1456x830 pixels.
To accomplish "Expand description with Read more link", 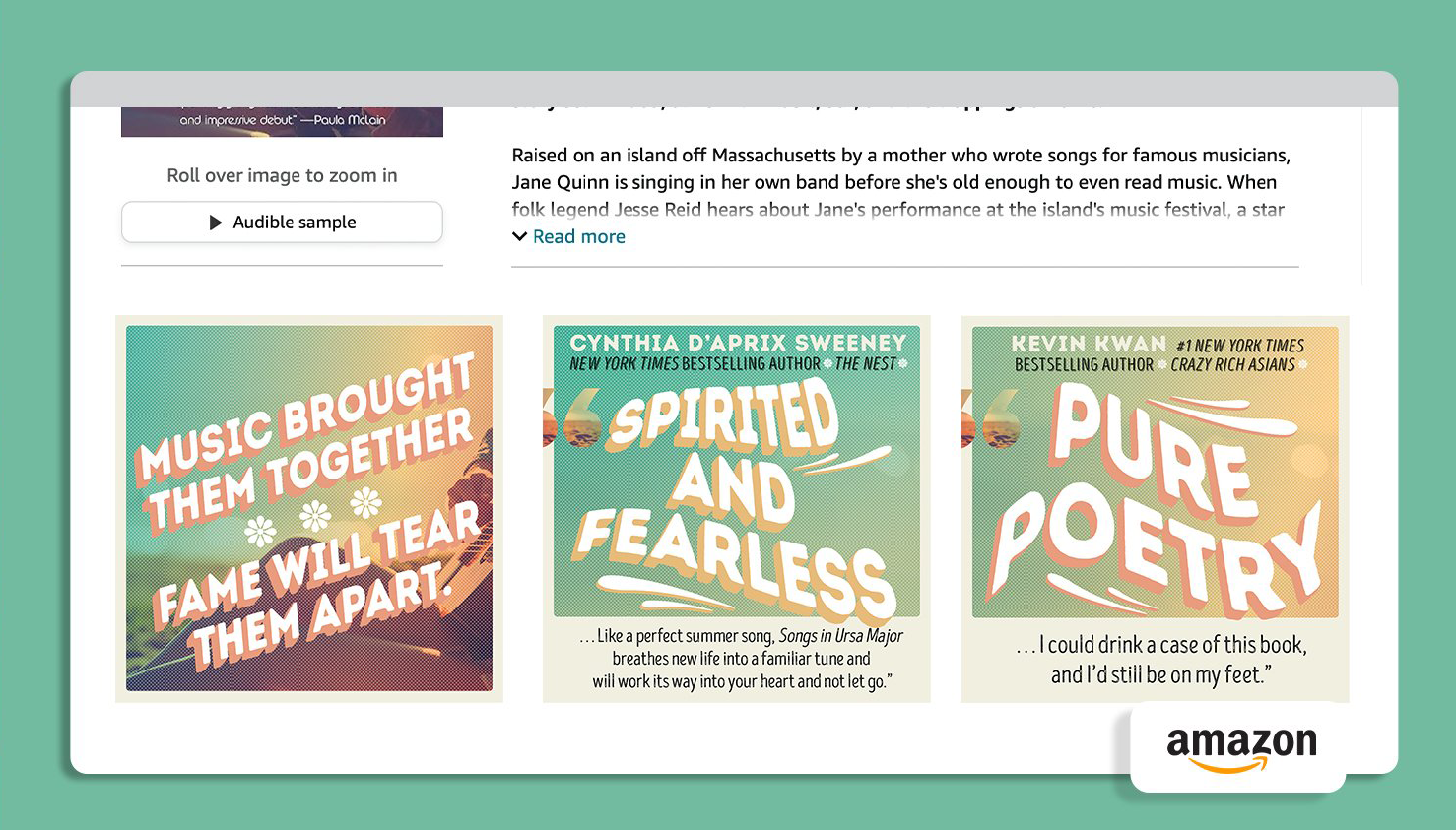I will (579, 236).
